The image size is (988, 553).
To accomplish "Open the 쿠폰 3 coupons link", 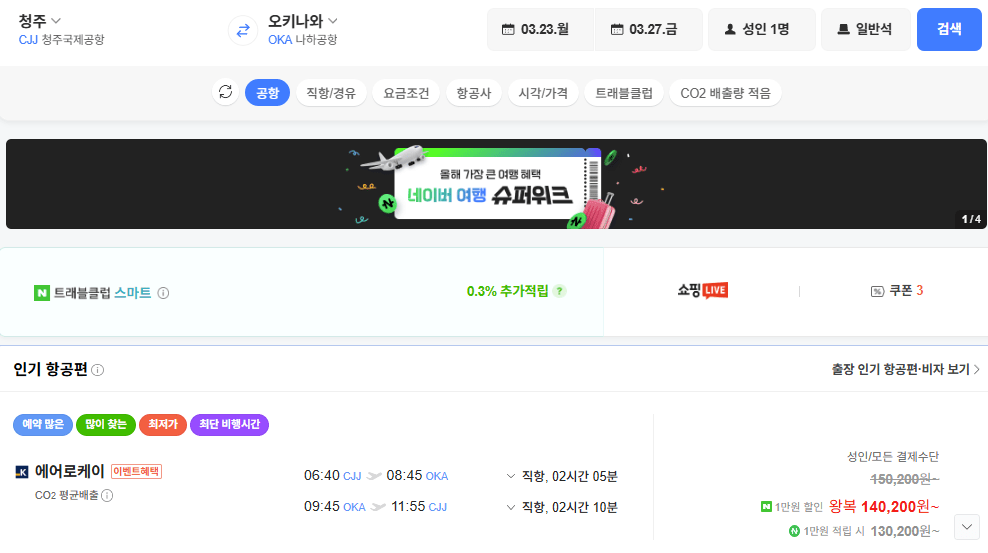I will point(897,291).
